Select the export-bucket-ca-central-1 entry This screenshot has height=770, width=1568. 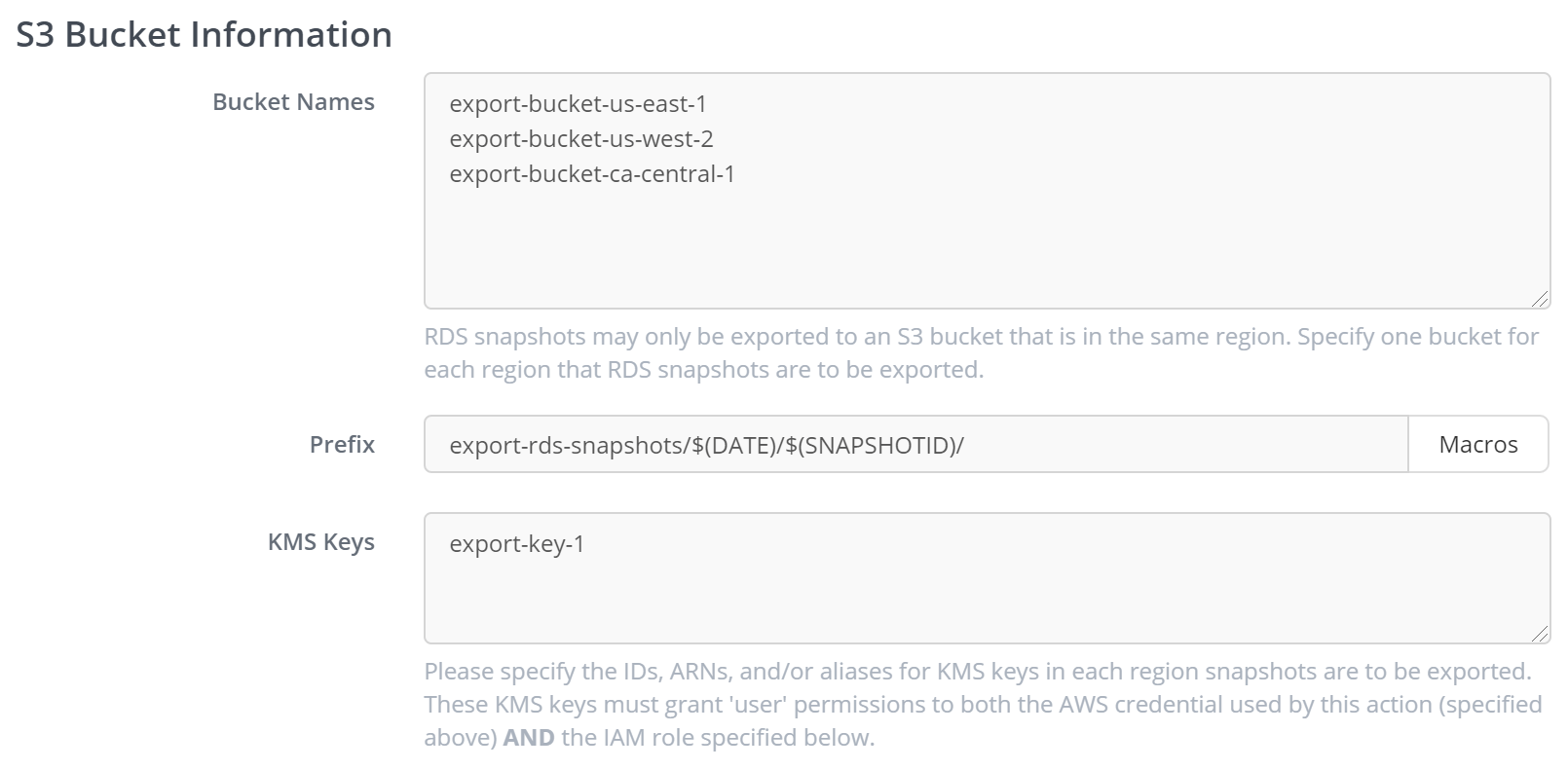(x=592, y=174)
